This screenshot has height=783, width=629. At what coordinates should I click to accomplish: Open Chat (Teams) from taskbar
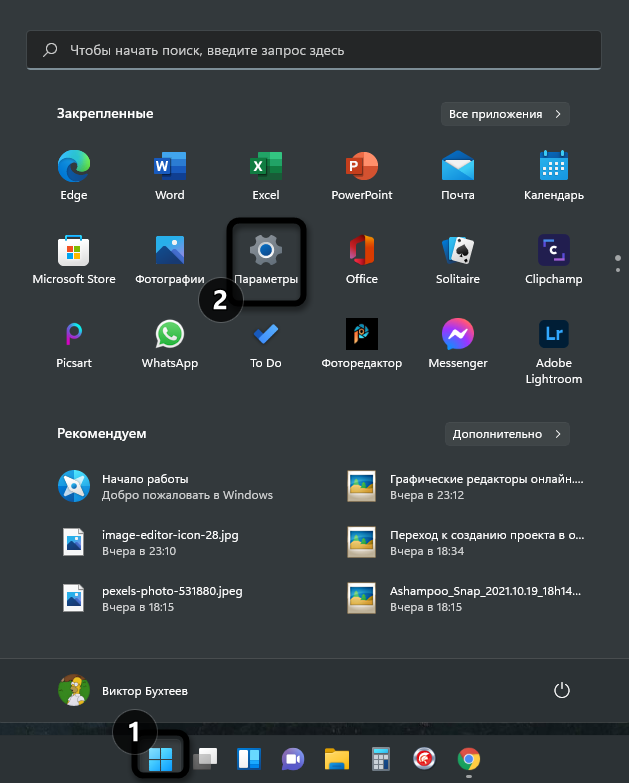293,759
